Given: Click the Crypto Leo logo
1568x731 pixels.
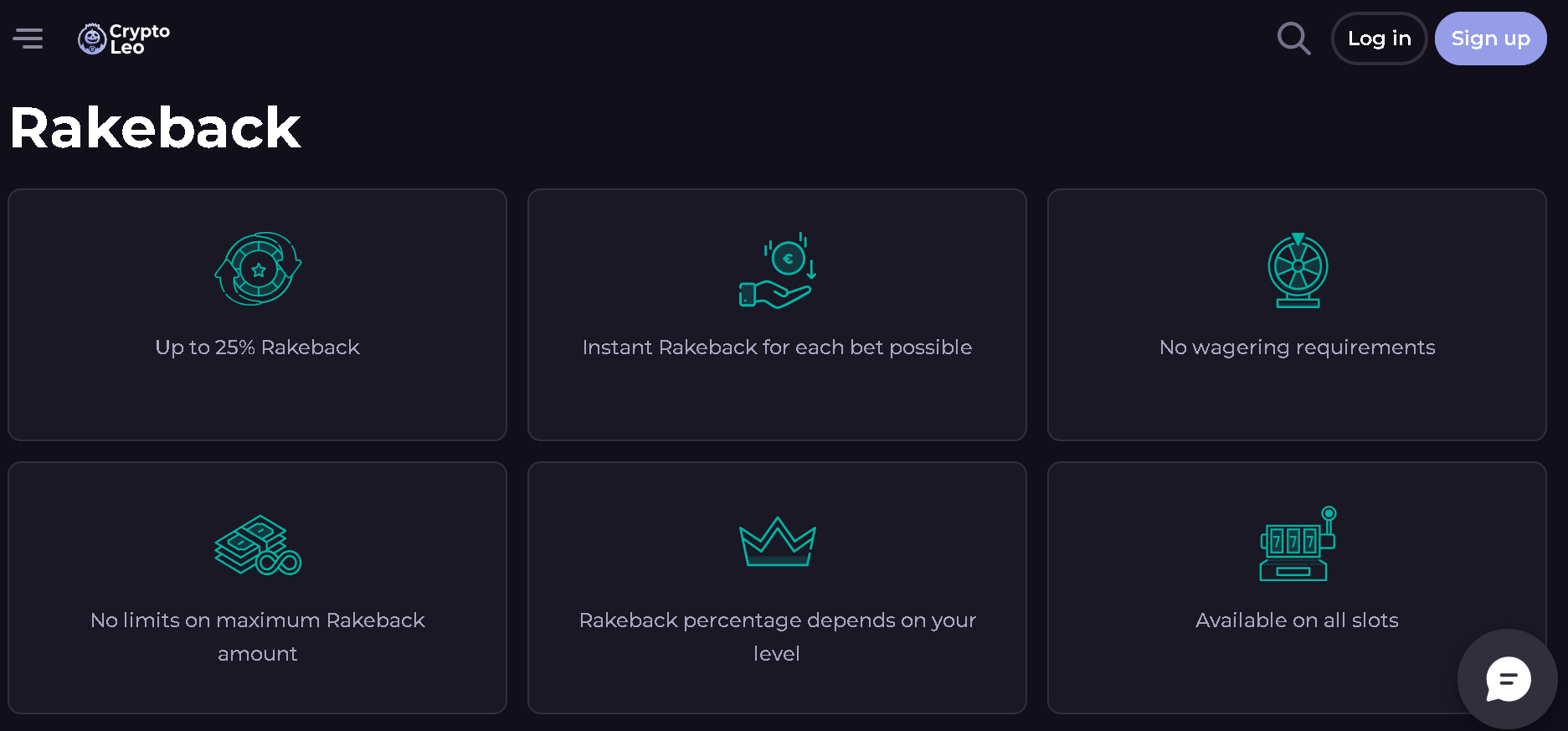Looking at the screenshot, I should [x=92, y=39].
